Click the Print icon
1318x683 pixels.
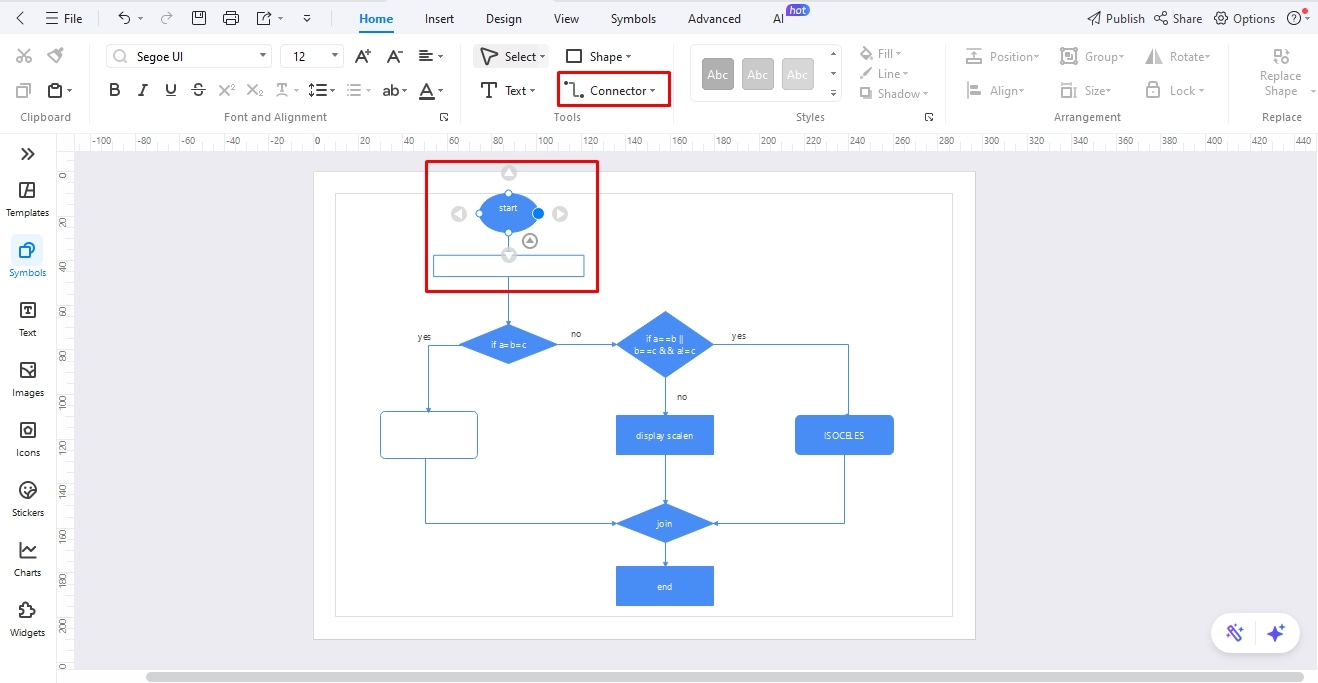[231, 18]
